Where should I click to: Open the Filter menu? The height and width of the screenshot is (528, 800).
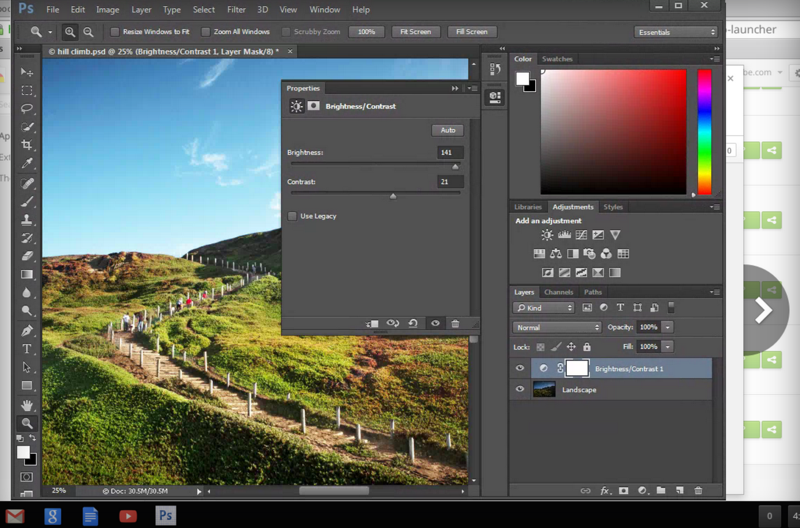[x=236, y=9]
